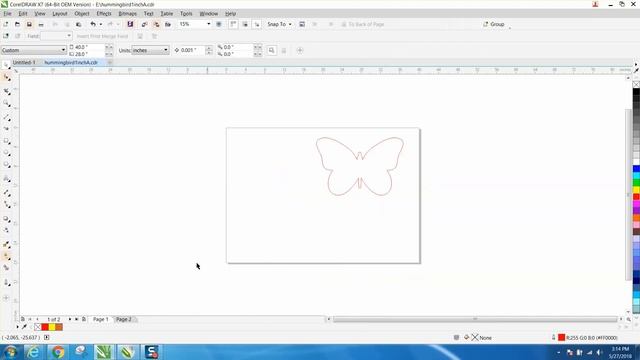640x360 pixels.
Task: Expand the document palette flyout arrow
Action: (x=17, y=327)
